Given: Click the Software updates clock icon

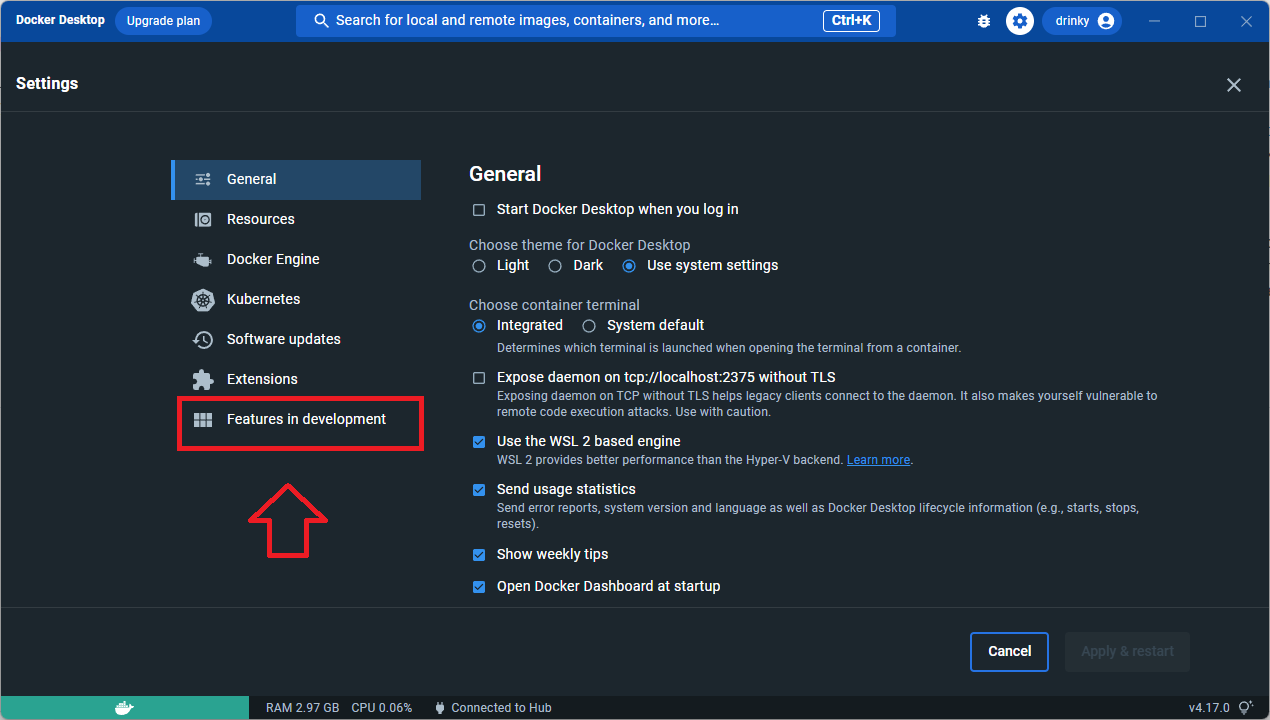Looking at the screenshot, I should [203, 339].
